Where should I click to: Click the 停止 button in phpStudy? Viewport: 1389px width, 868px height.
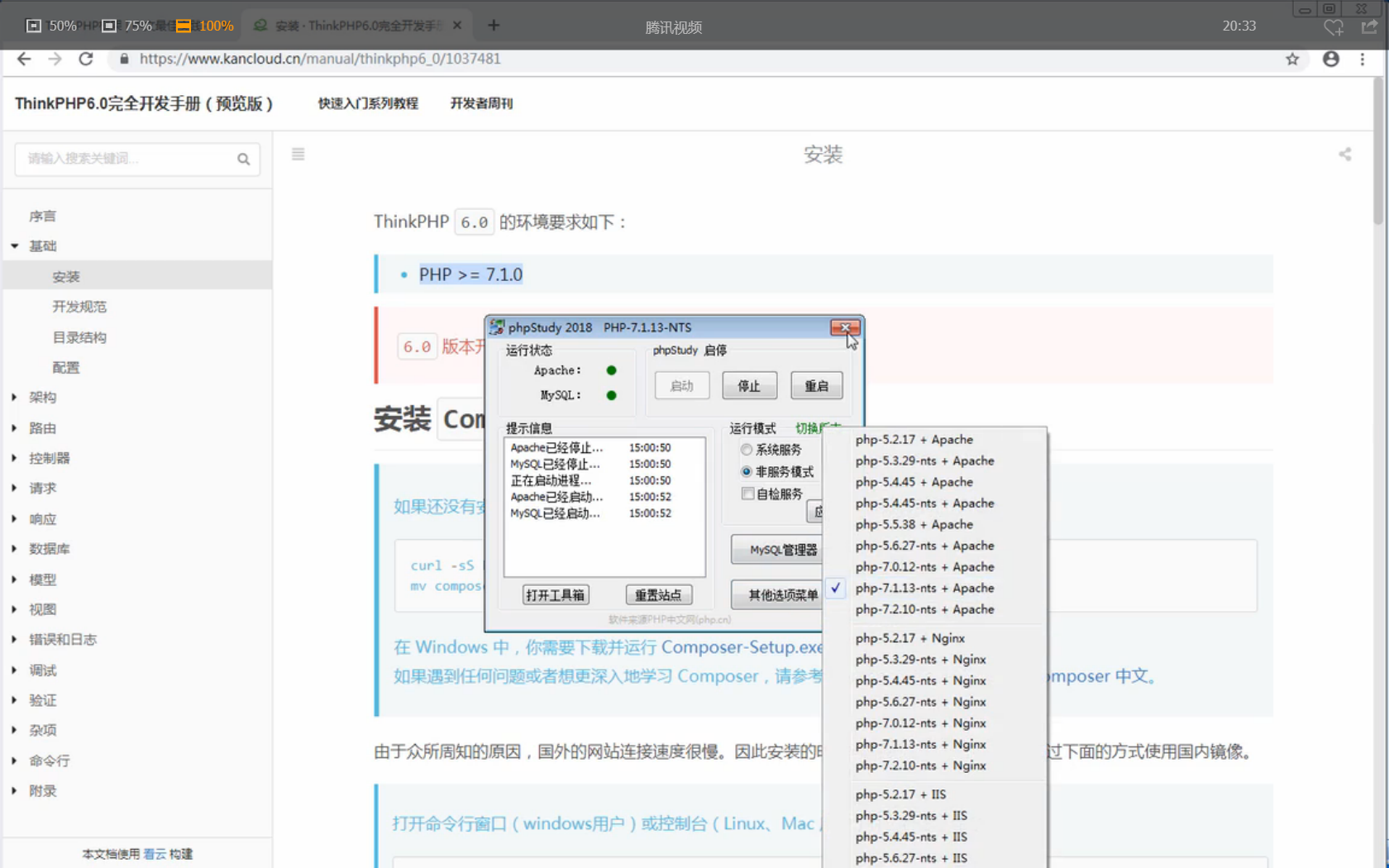pyautogui.click(x=749, y=385)
